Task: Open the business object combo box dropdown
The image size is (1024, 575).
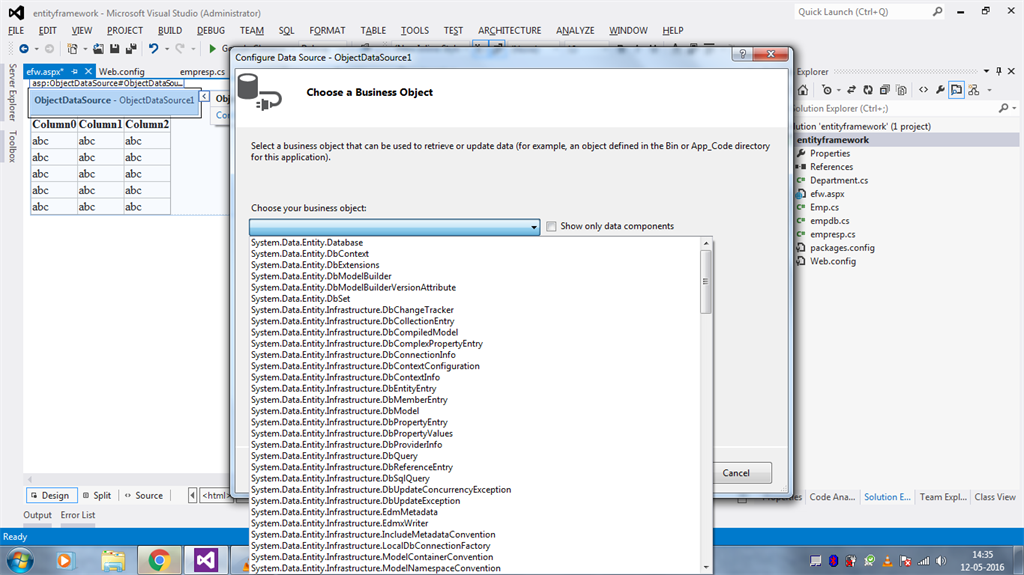Action: click(534, 227)
